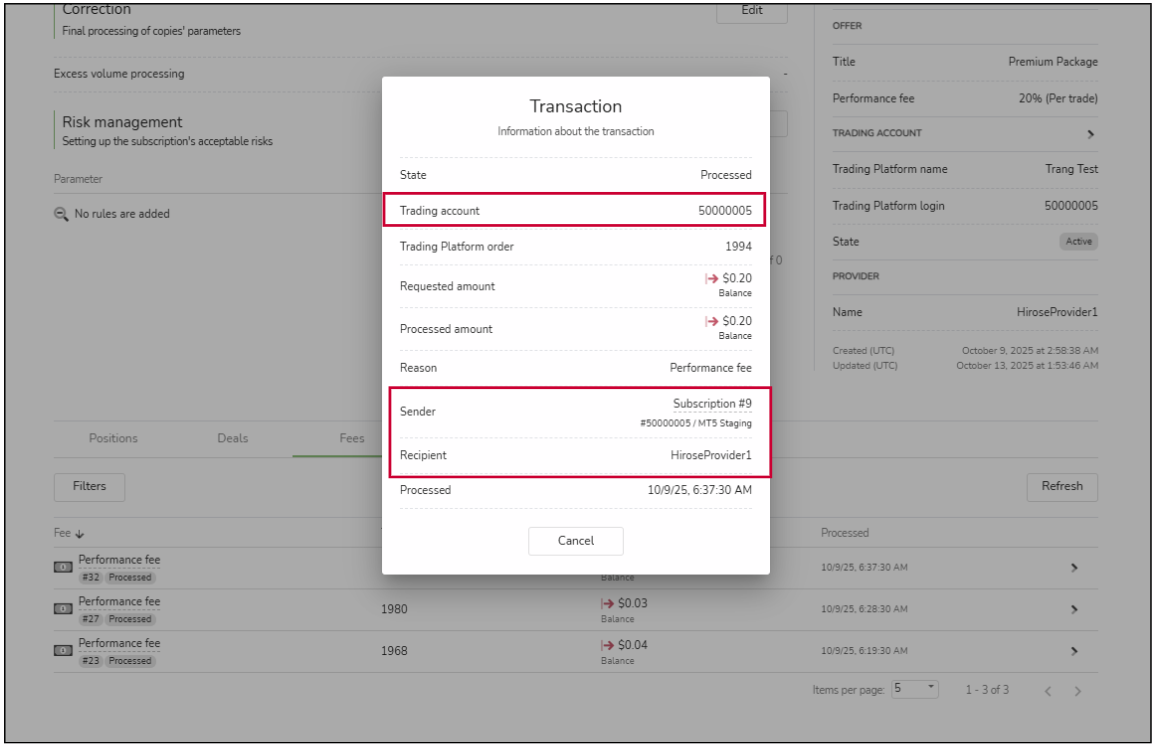
Task: Open the Items per page dropdown
Action: coord(915,690)
